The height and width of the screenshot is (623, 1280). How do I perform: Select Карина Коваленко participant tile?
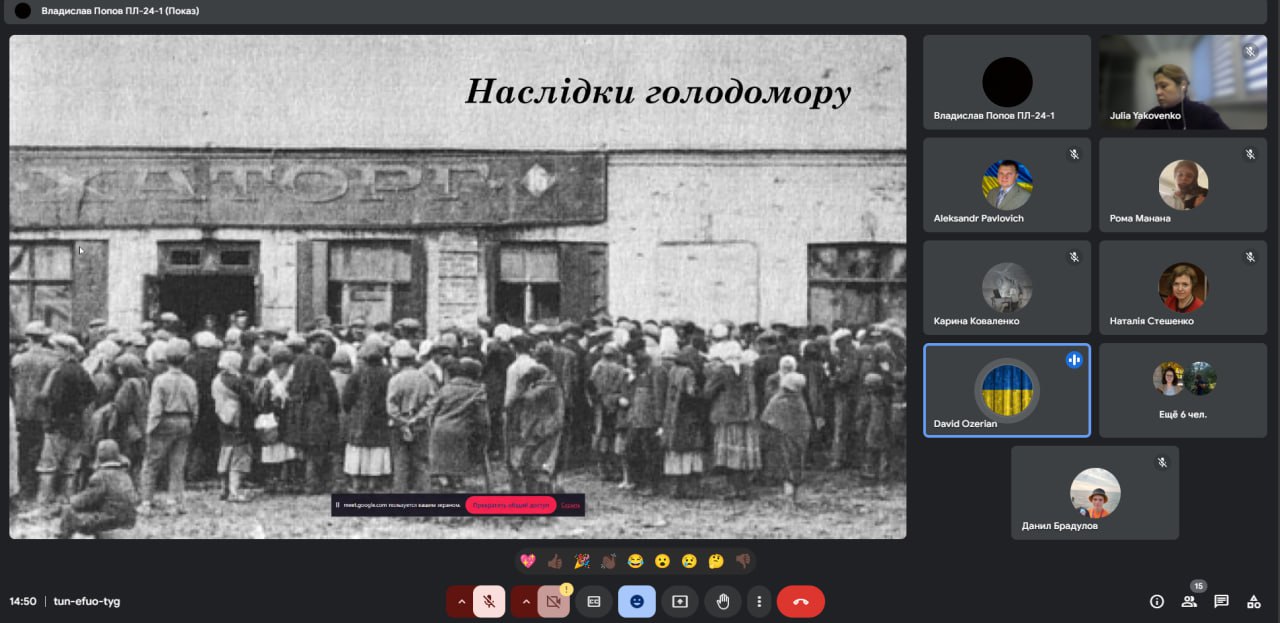coord(1007,288)
